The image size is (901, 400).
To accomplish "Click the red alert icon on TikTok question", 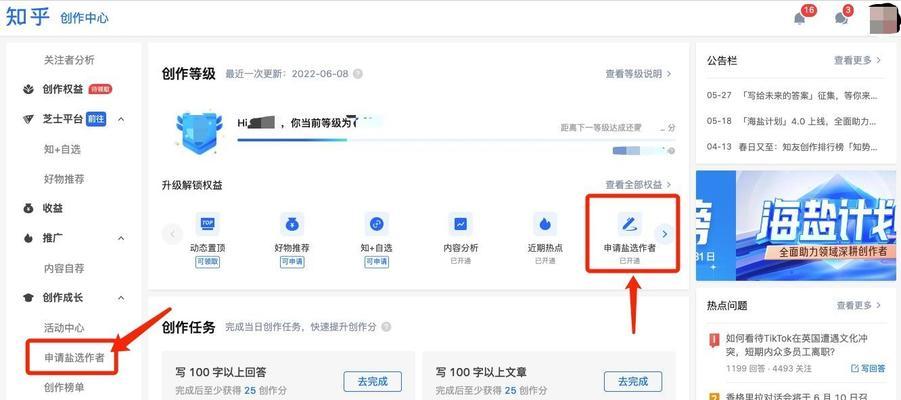I will [x=714, y=339].
